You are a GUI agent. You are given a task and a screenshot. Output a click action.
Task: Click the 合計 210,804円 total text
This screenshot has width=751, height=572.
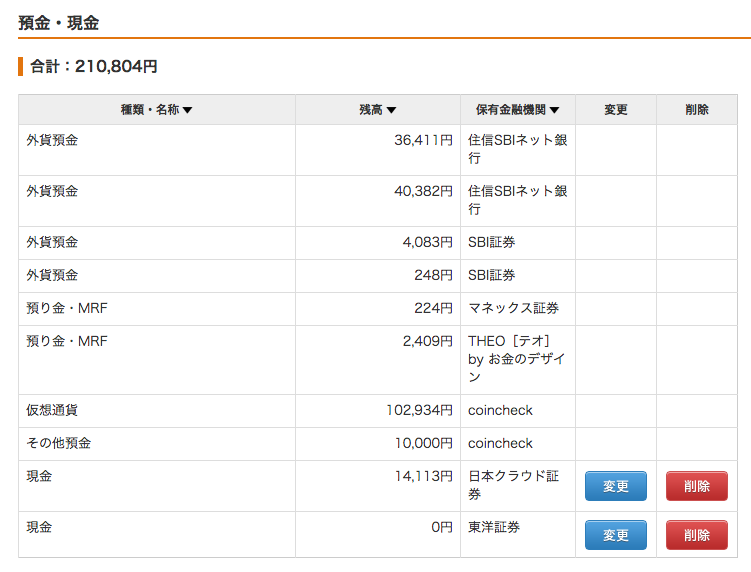94,66
